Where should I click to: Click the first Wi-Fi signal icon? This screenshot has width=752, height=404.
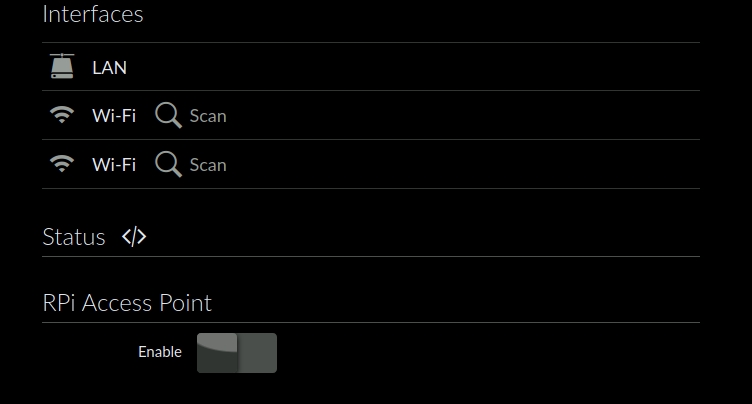click(62, 115)
